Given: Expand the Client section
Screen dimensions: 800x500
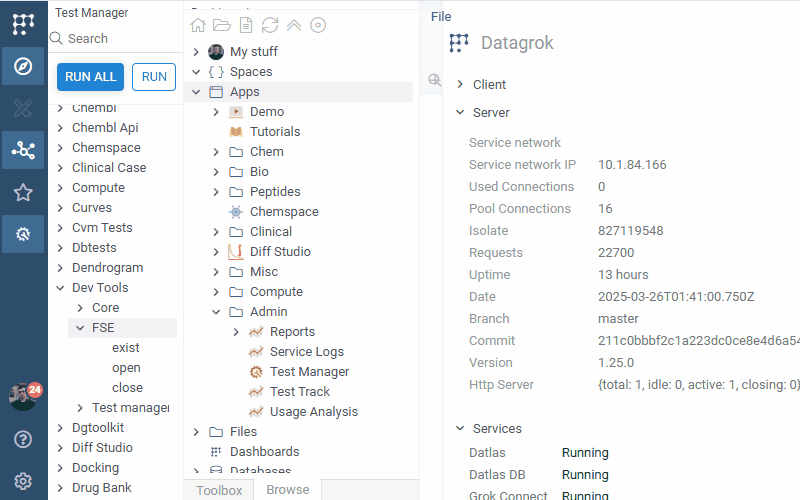Looking at the screenshot, I should 460,85.
